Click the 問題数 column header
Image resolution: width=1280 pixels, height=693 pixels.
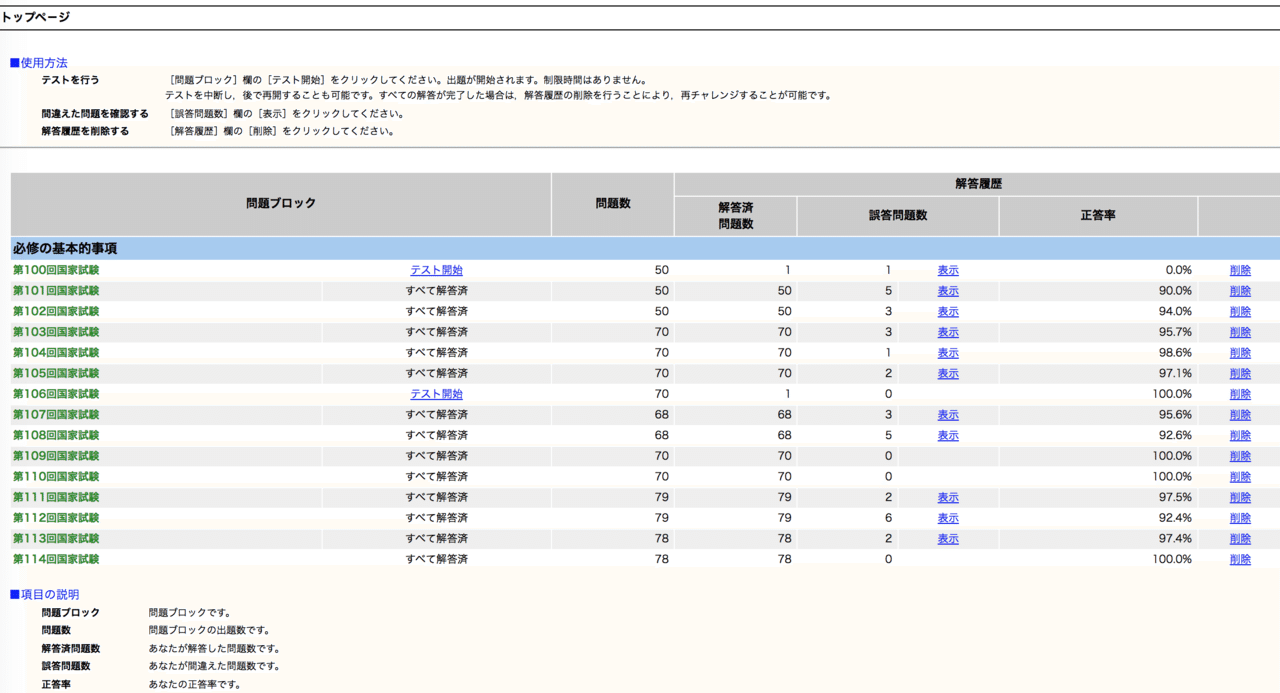click(613, 203)
